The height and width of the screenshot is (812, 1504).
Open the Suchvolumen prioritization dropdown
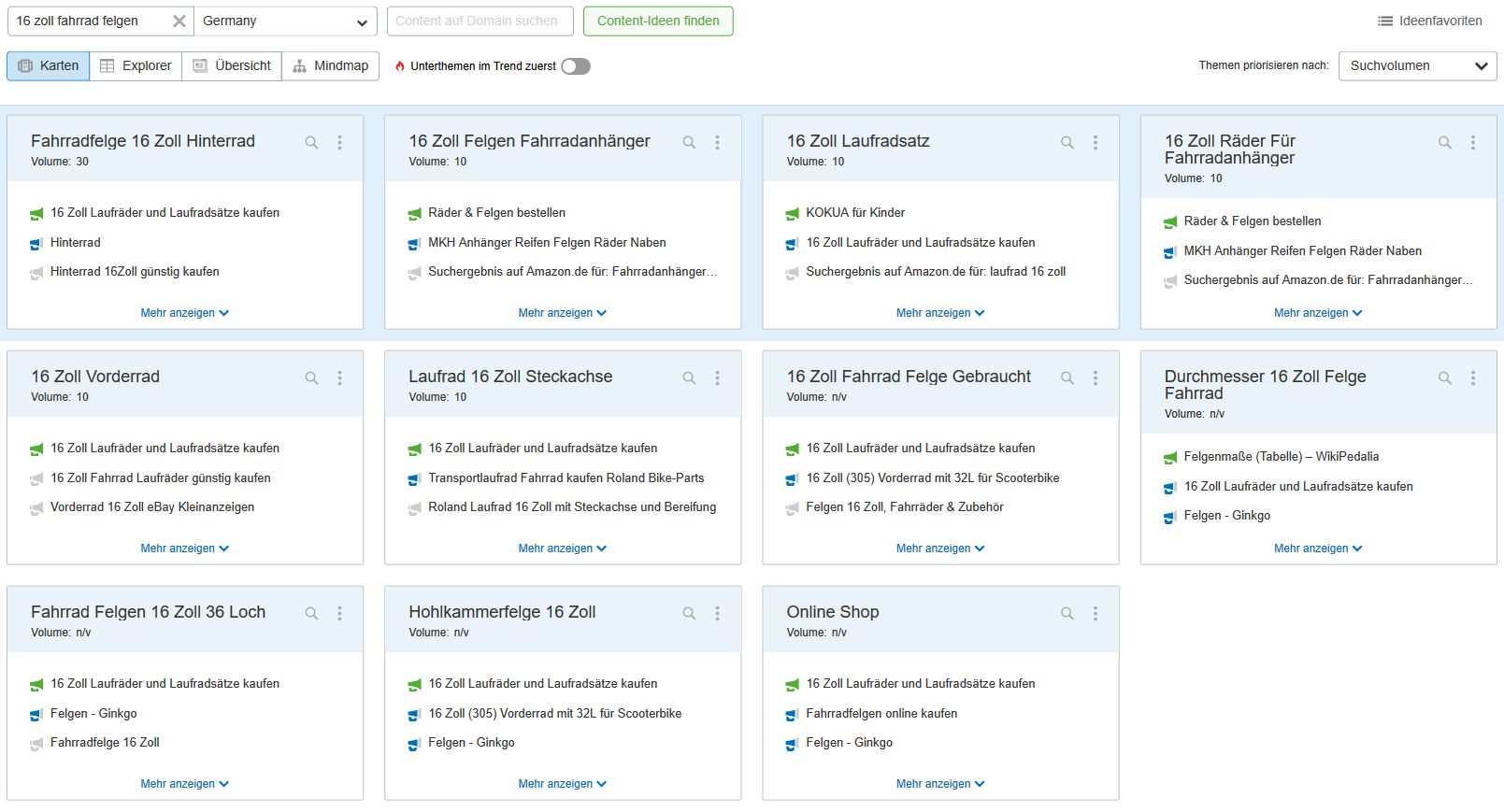pos(1417,66)
